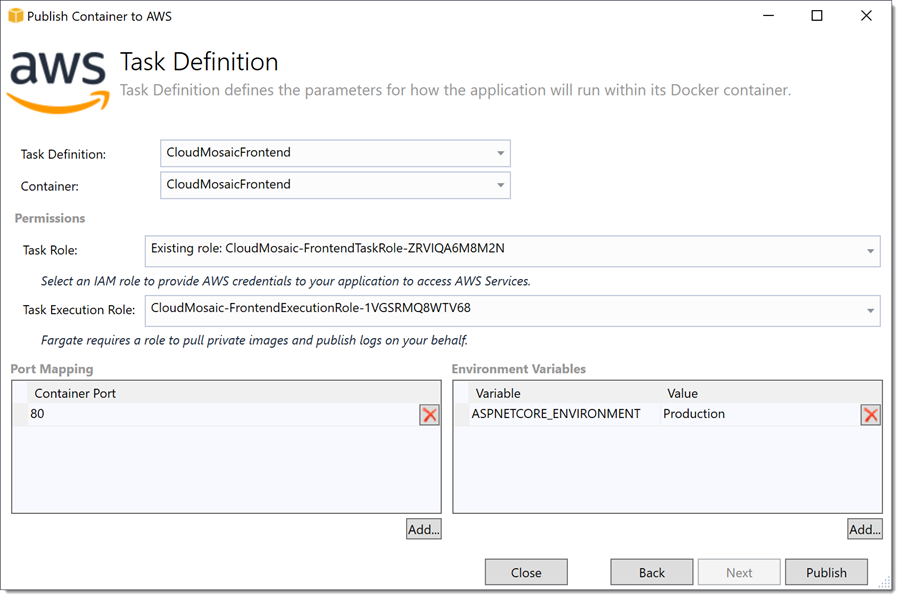Close the dialog using title bar X
This screenshot has height=598, width=900.
point(866,16)
